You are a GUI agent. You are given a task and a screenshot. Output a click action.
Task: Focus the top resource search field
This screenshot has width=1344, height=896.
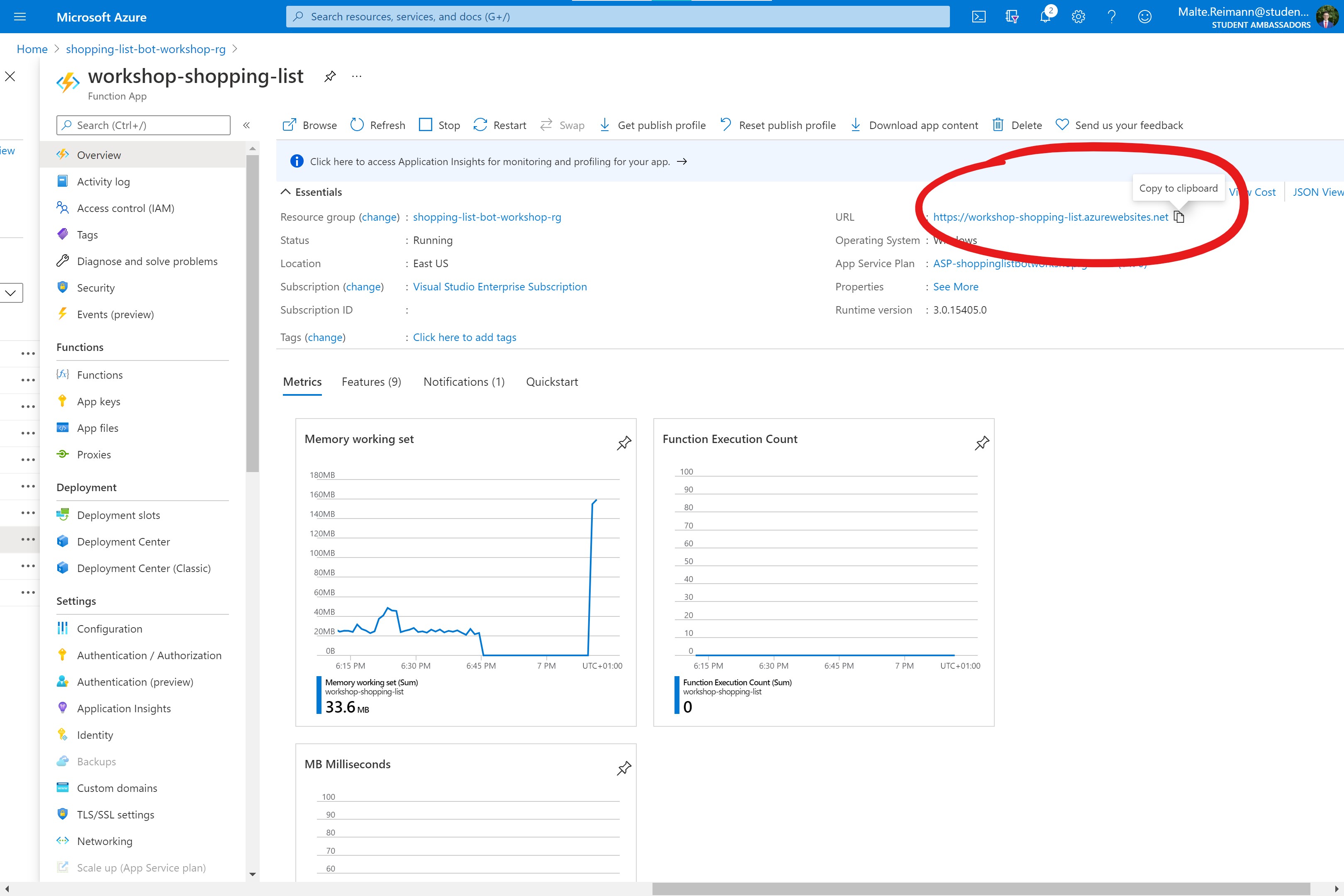click(617, 17)
